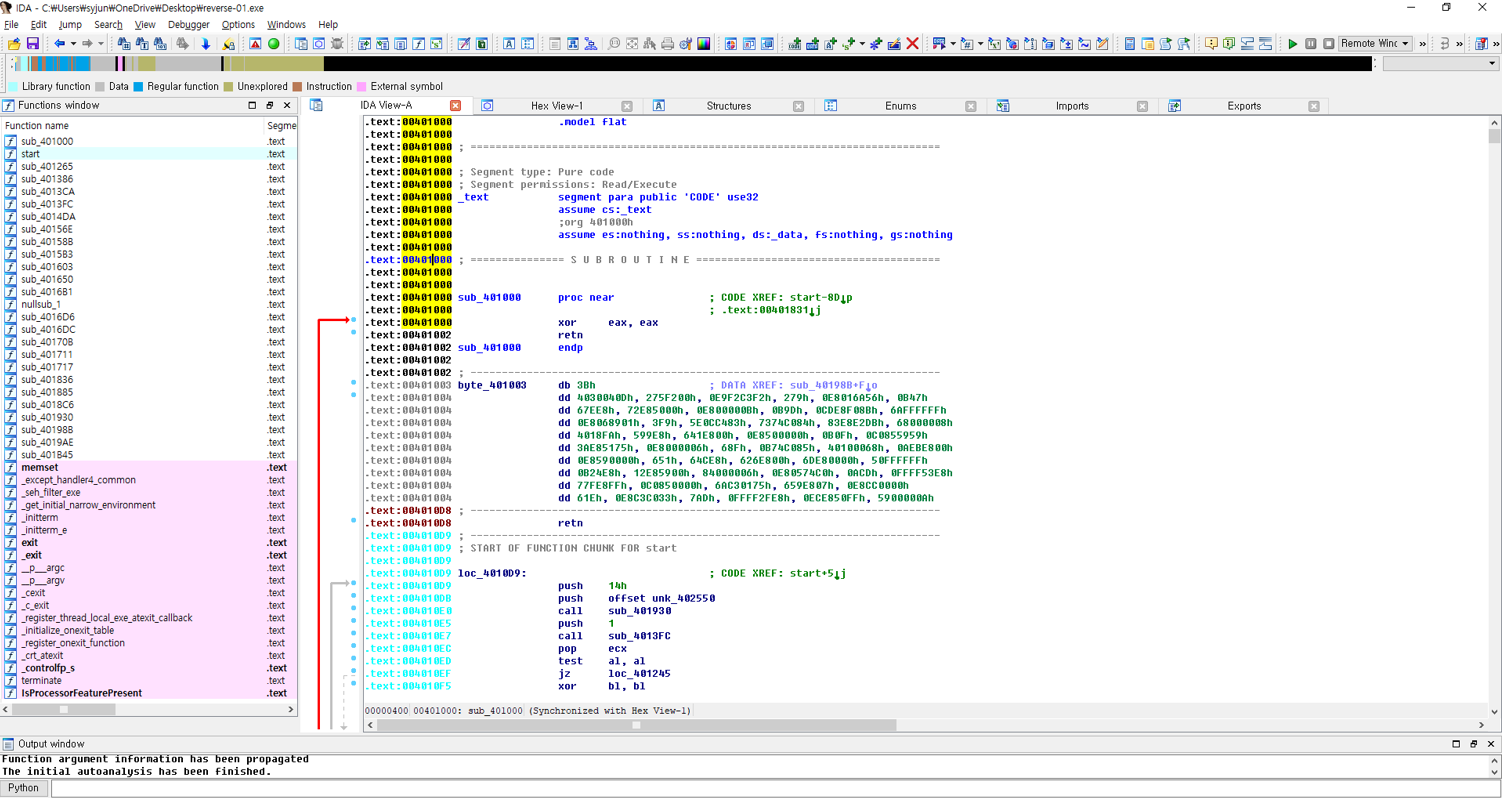Open the Debugger menu
This screenshot has height=798, width=1504.
point(188,24)
